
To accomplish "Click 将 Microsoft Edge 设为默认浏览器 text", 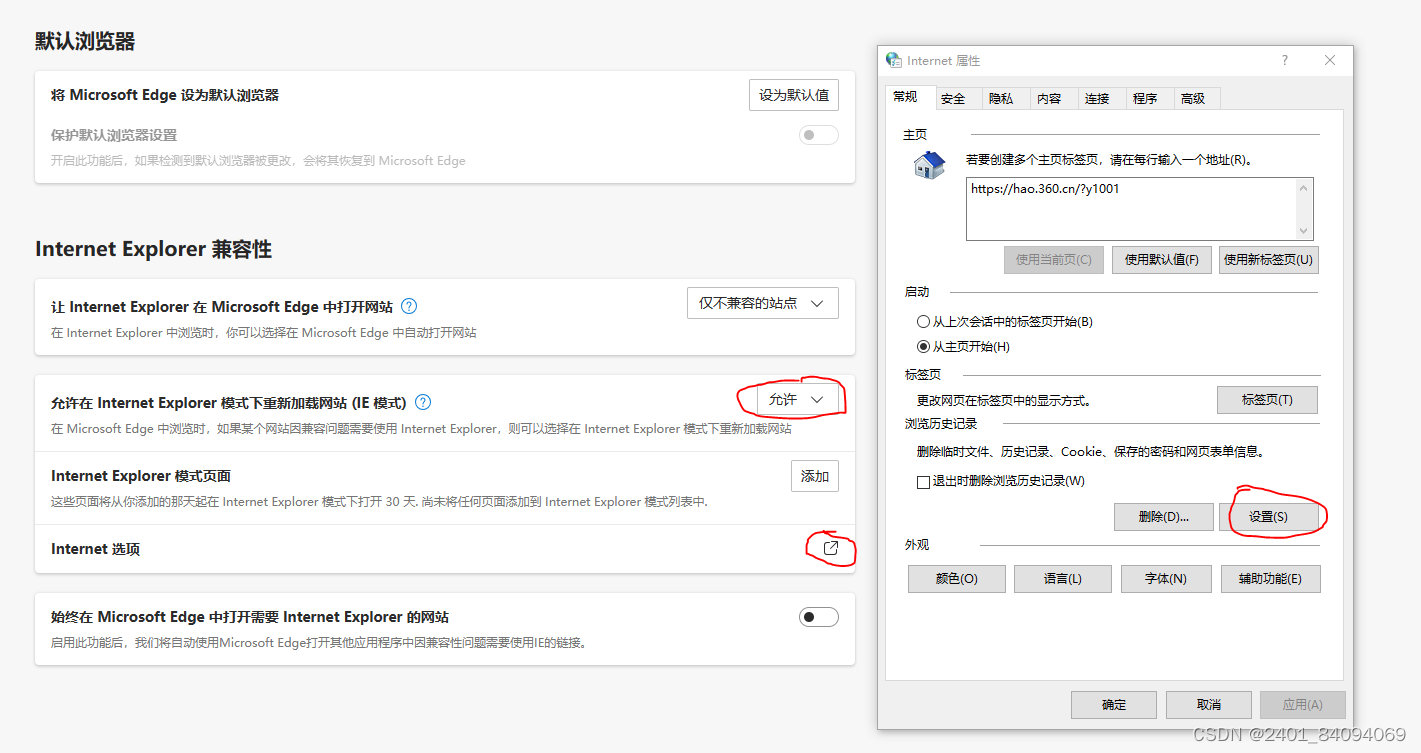I will click(x=165, y=95).
